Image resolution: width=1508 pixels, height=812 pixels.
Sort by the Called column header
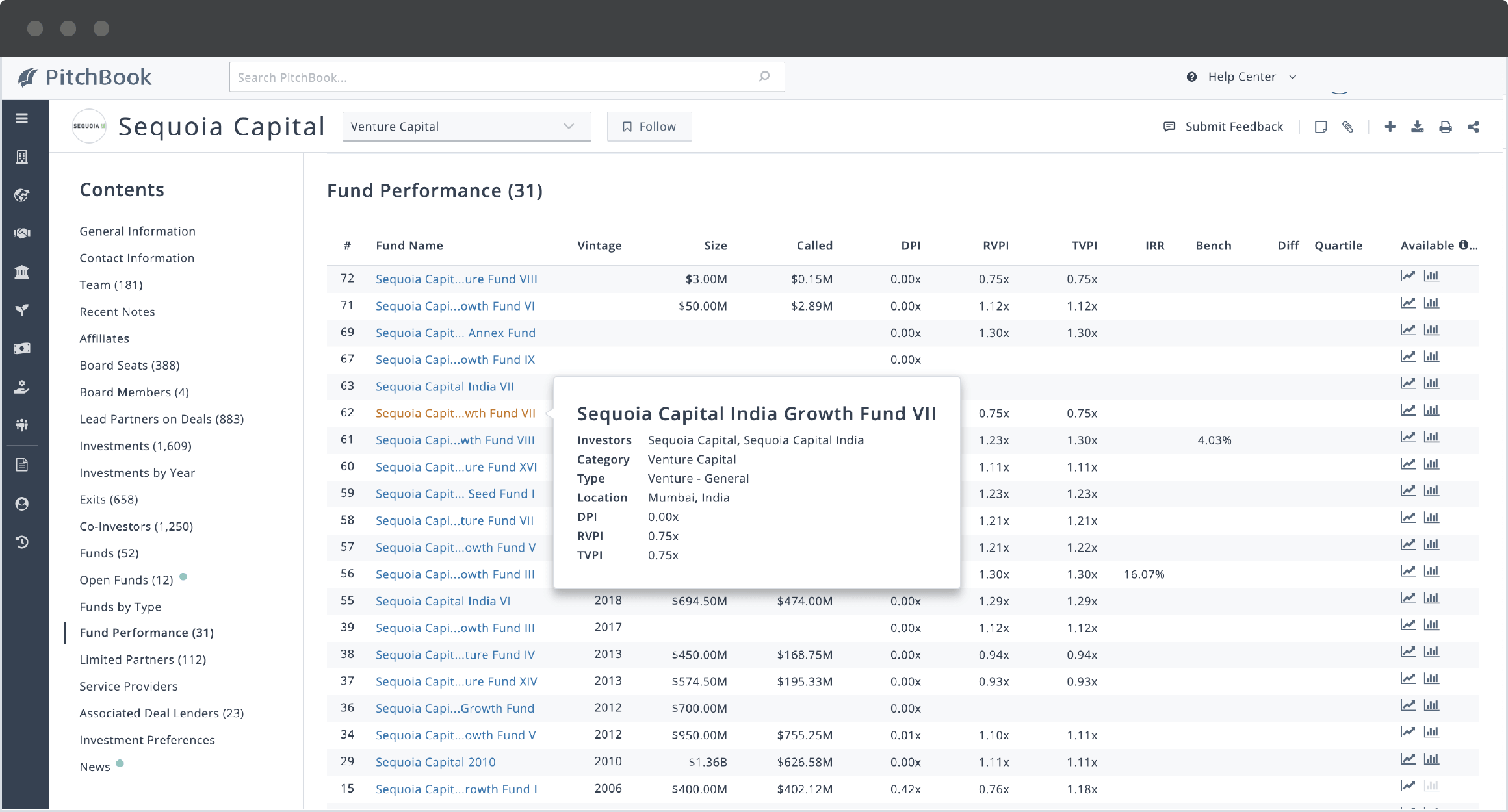pyautogui.click(x=814, y=246)
